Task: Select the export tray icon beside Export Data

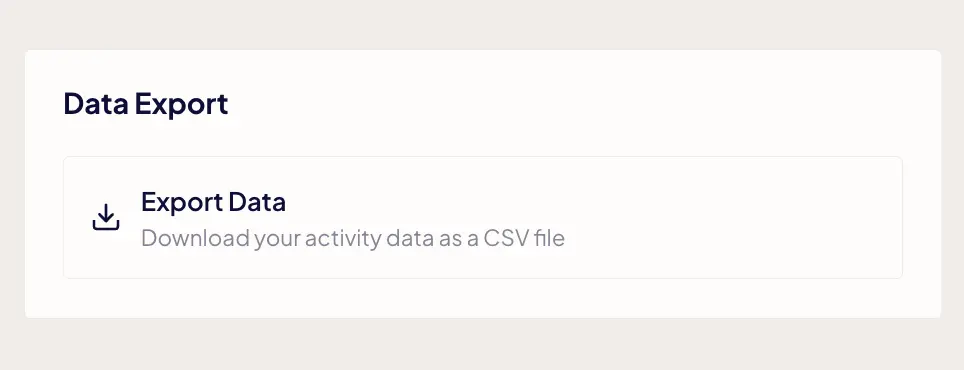Action: pos(106,218)
